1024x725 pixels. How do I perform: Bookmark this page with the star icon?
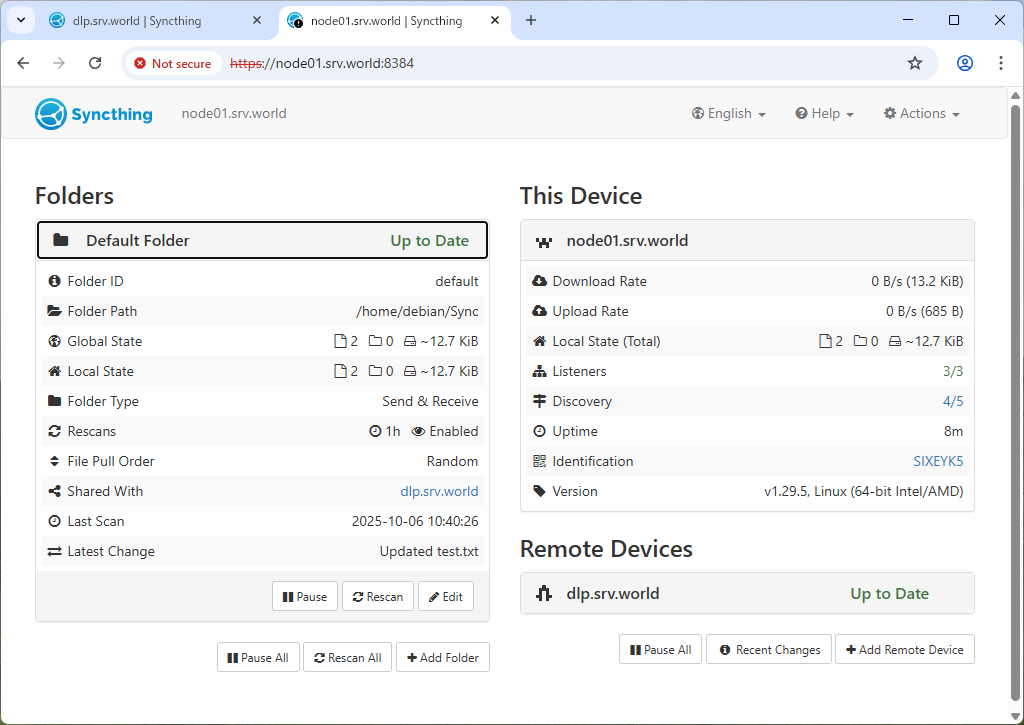pyautogui.click(x=914, y=63)
